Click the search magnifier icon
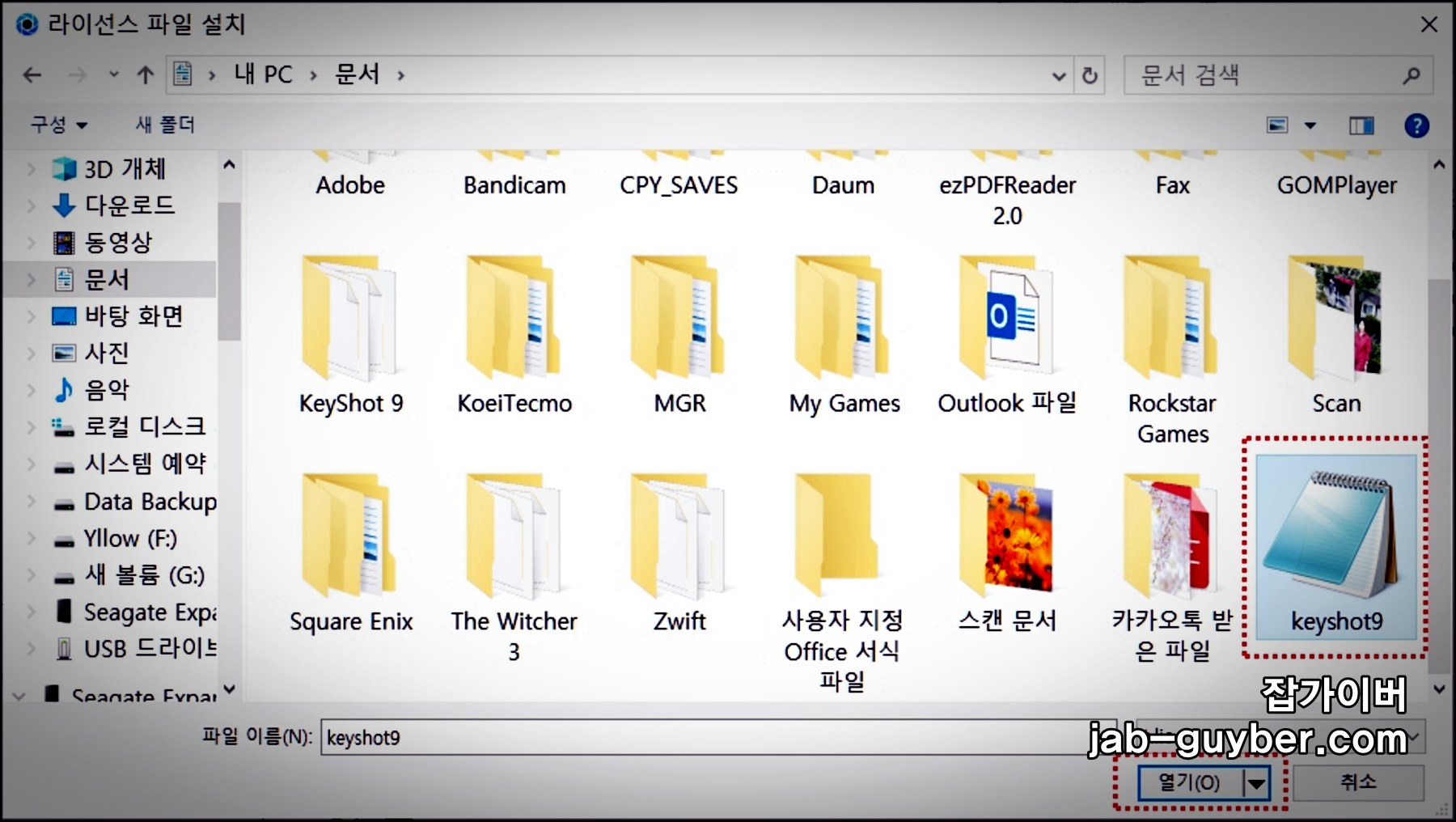This screenshot has height=822, width=1456. (1411, 75)
